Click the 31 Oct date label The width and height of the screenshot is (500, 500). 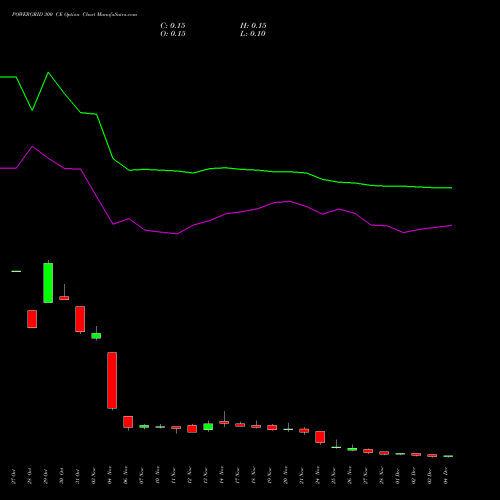(x=78, y=476)
